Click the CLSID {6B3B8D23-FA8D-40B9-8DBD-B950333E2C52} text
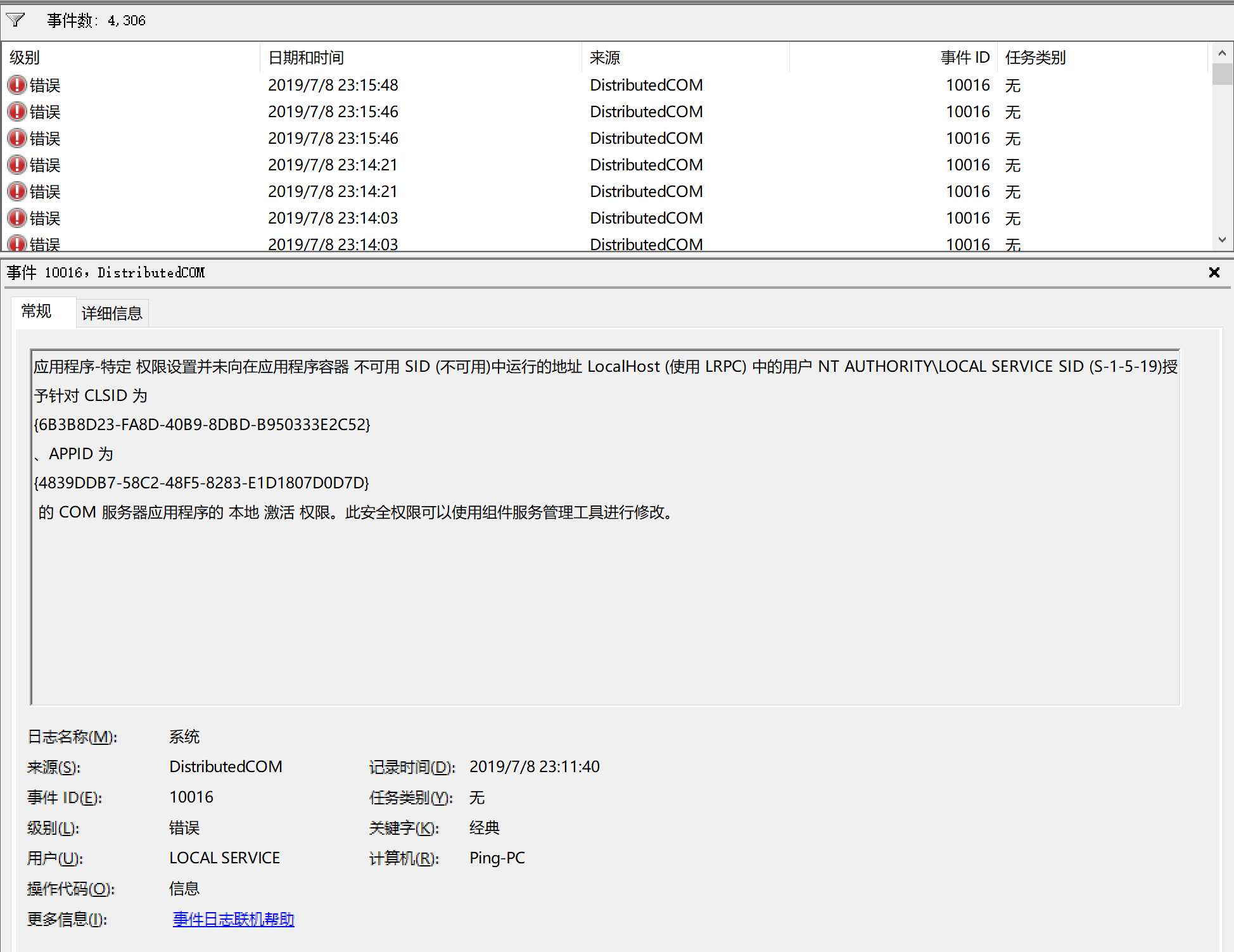The width and height of the screenshot is (1234, 952). (202, 424)
